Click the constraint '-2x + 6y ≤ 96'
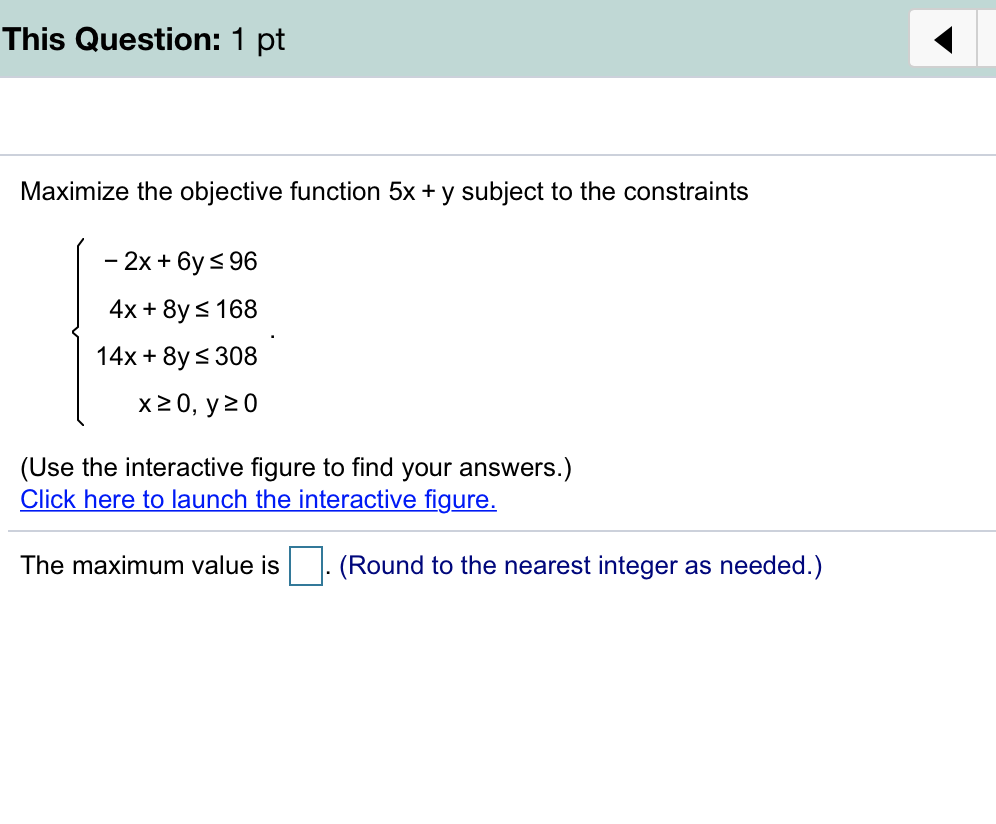Image resolution: width=996 pixels, height=824 pixels. [x=180, y=261]
